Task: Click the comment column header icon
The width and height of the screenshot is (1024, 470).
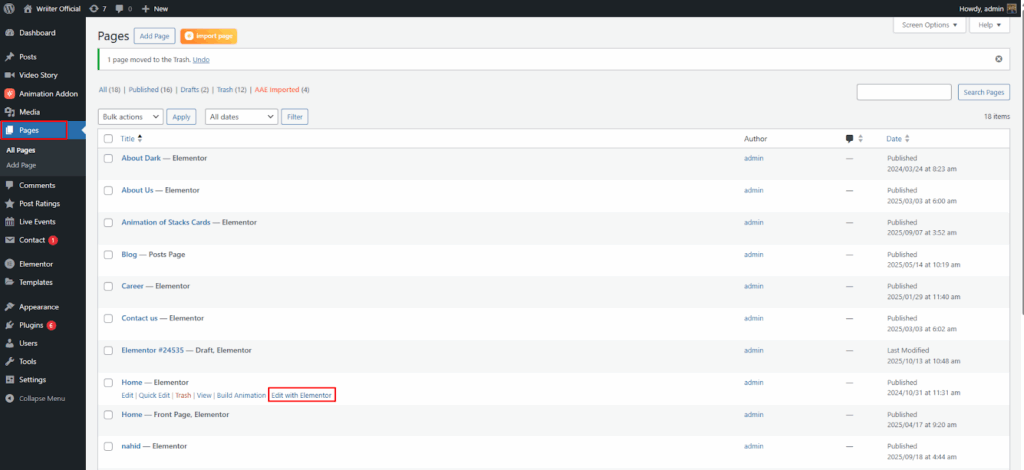Action: pos(849,138)
